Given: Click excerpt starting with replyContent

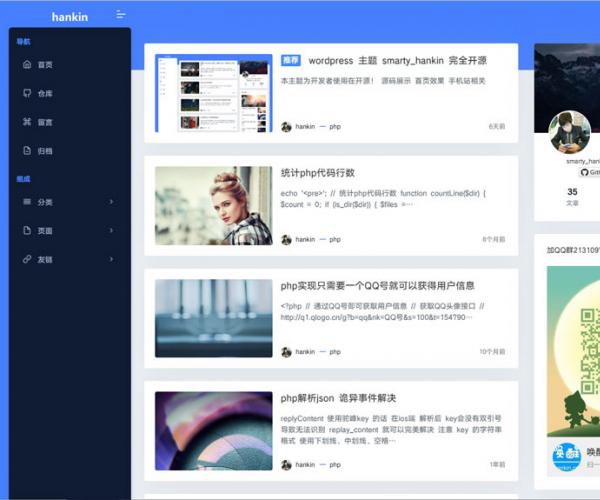Looking at the screenshot, I should [x=391, y=430].
